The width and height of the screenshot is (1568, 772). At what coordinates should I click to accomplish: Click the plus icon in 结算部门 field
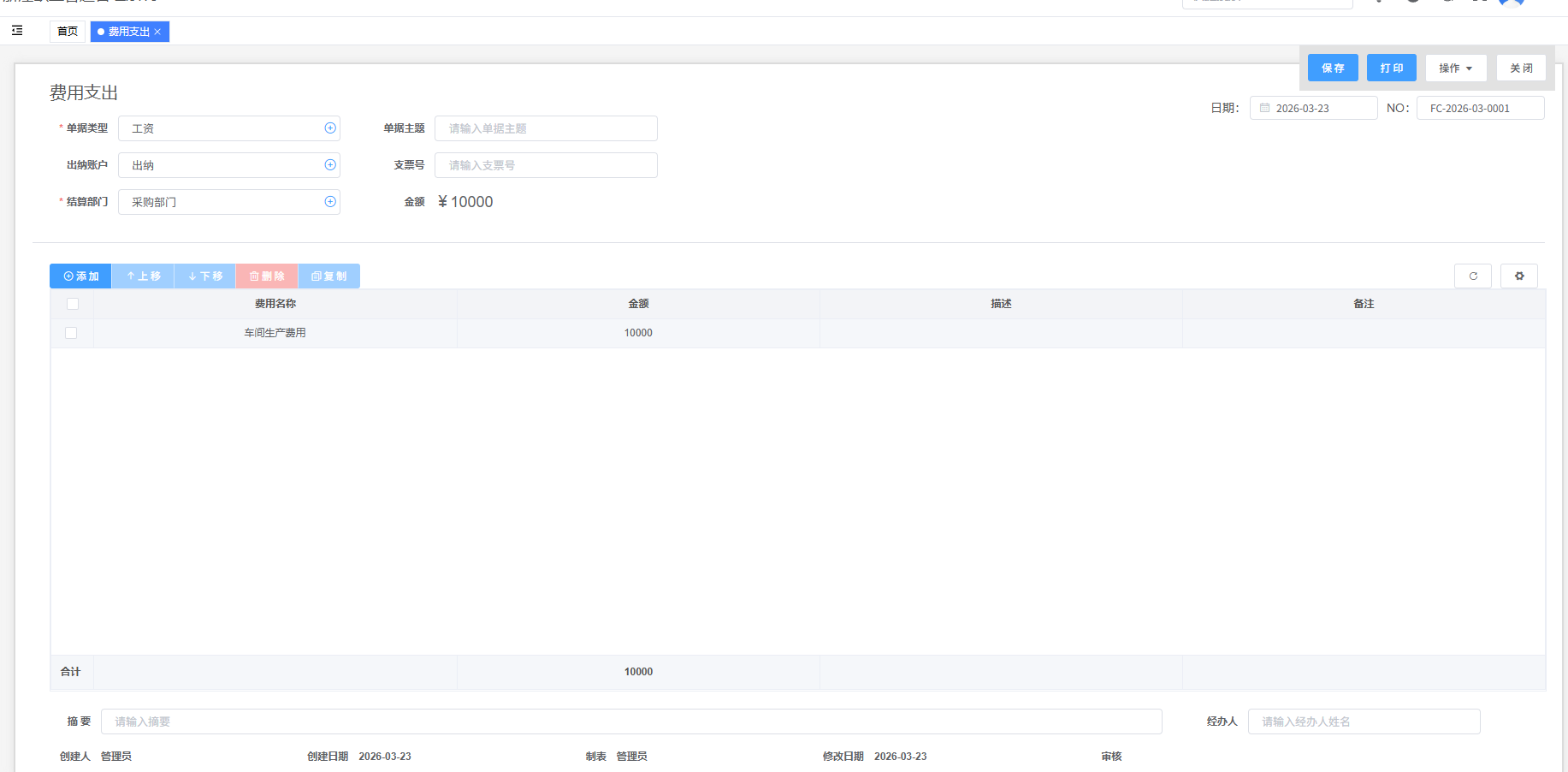(330, 202)
